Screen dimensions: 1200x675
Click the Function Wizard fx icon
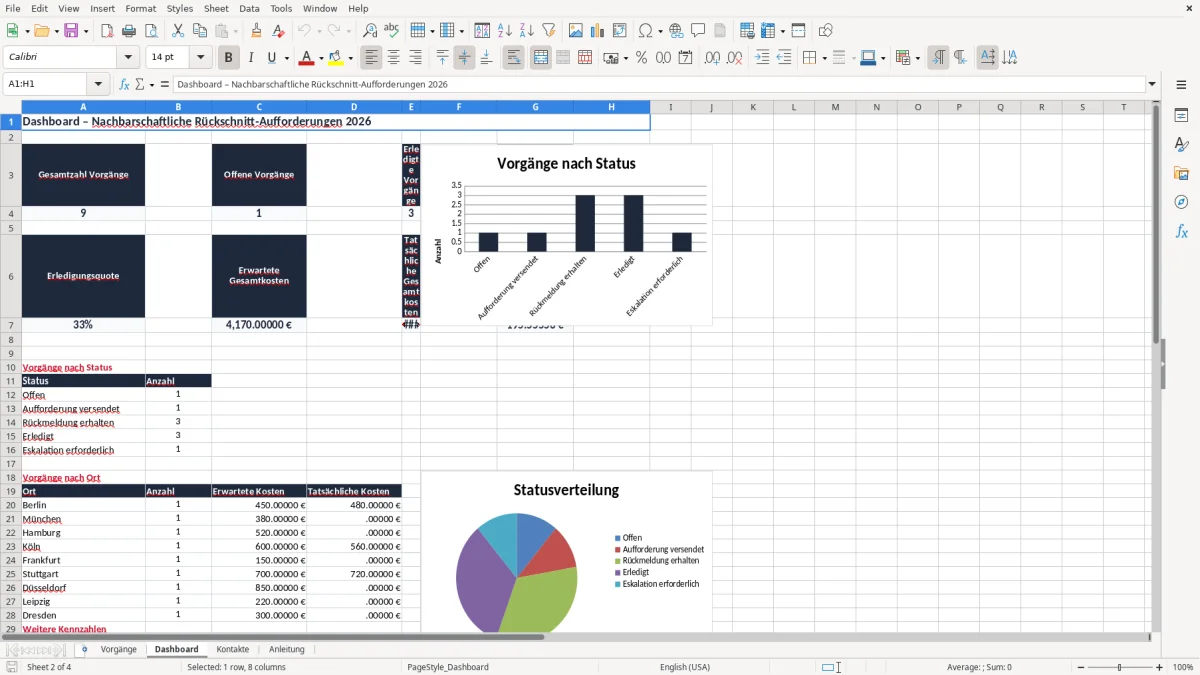coord(125,84)
